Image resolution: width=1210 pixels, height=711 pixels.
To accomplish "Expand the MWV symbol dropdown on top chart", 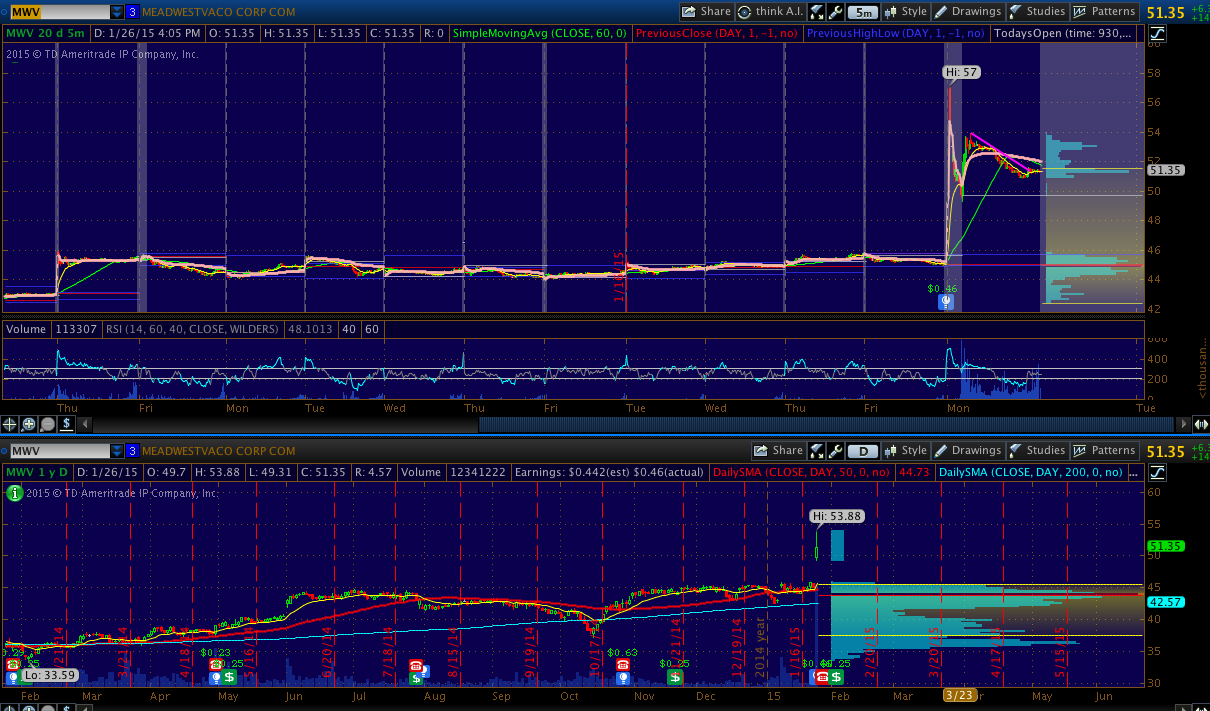I will [x=117, y=12].
